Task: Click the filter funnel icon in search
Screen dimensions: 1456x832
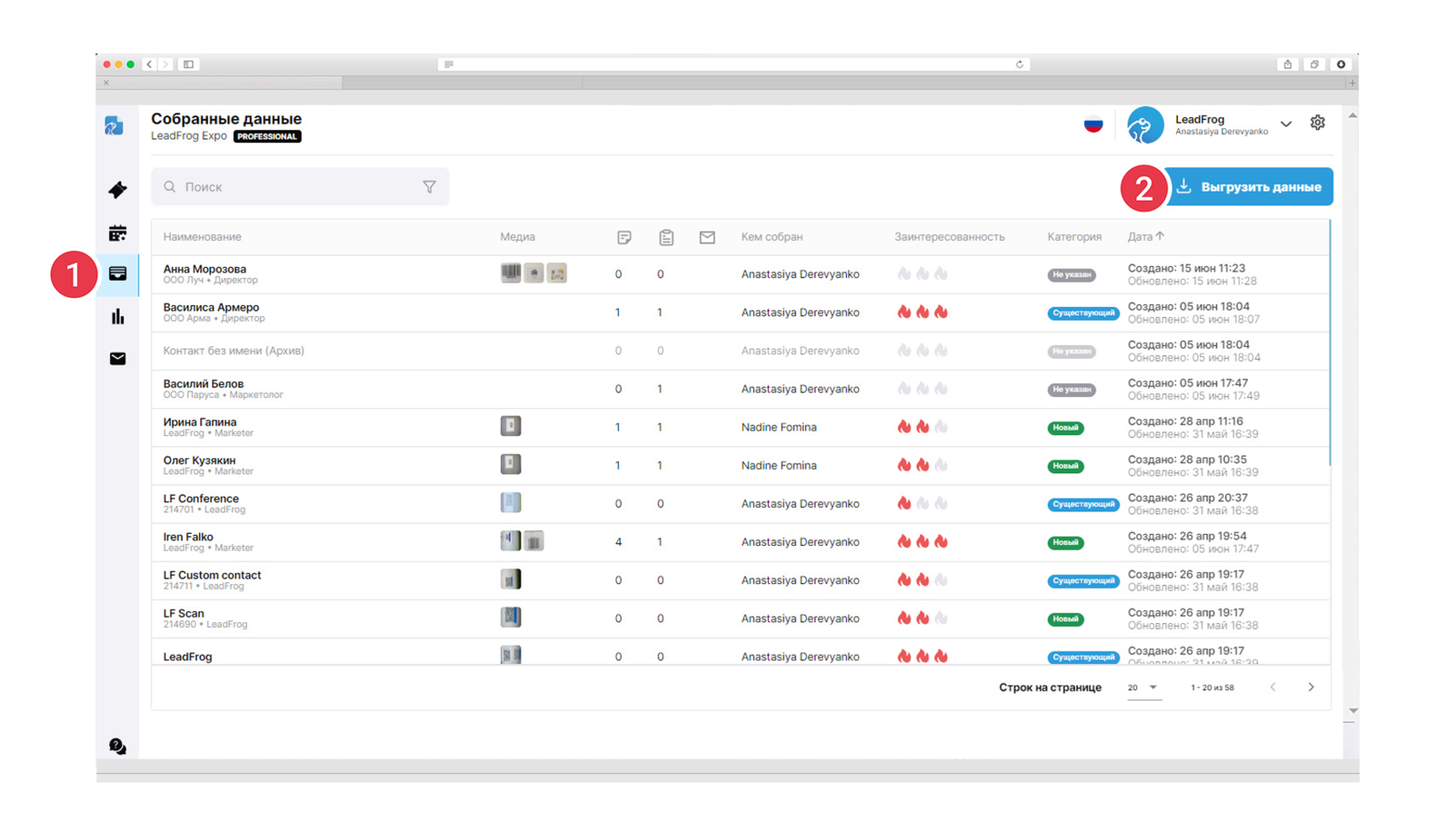Action: click(429, 186)
